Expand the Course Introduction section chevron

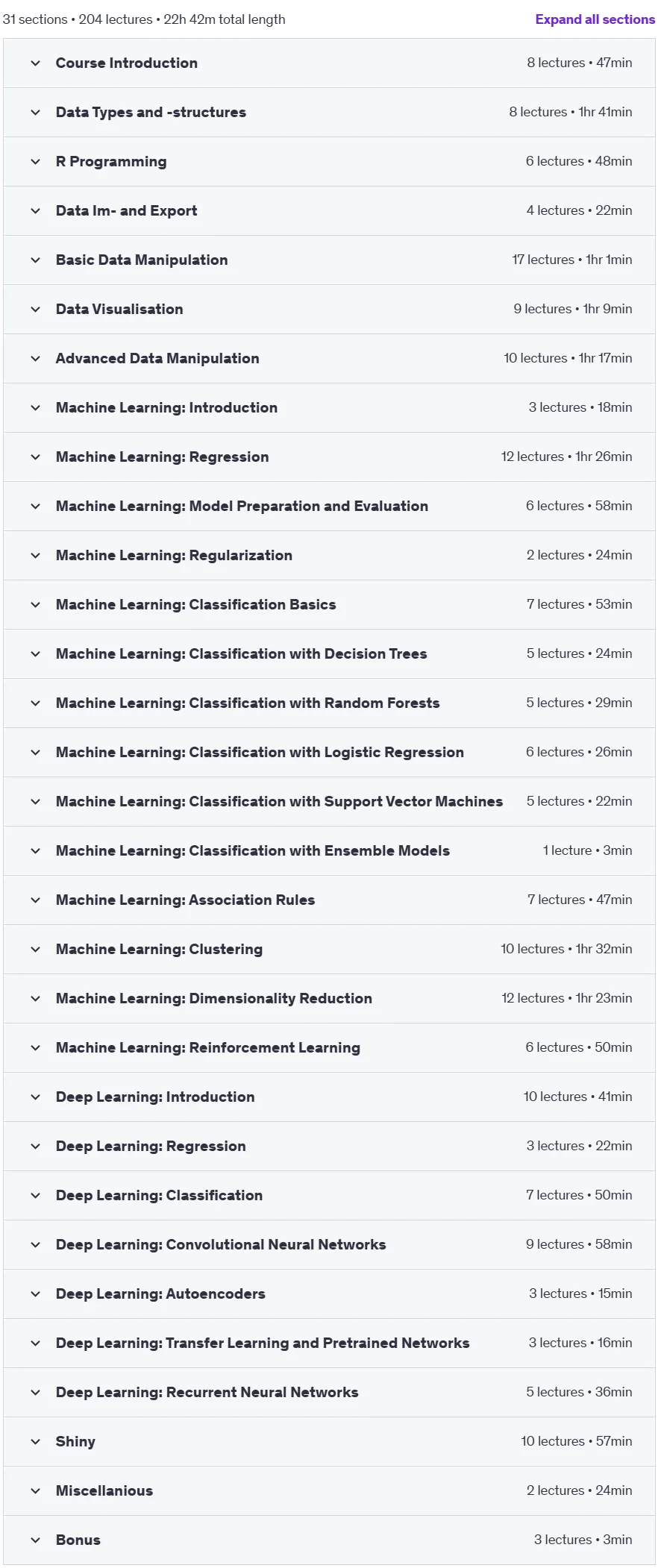pos(35,63)
